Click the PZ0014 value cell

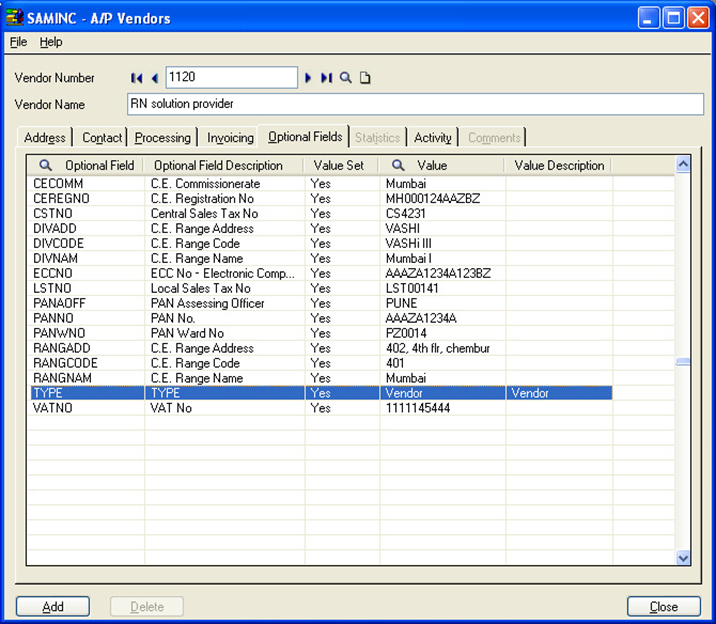(x=442, y=333)
